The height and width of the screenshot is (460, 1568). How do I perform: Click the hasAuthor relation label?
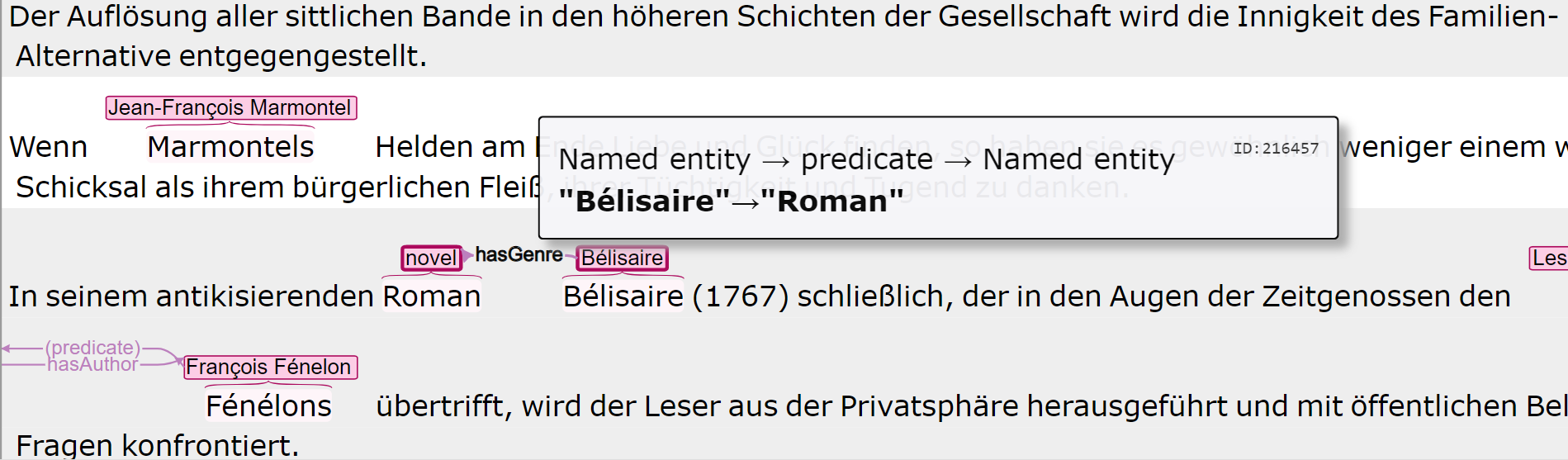(x=92, y=364)
